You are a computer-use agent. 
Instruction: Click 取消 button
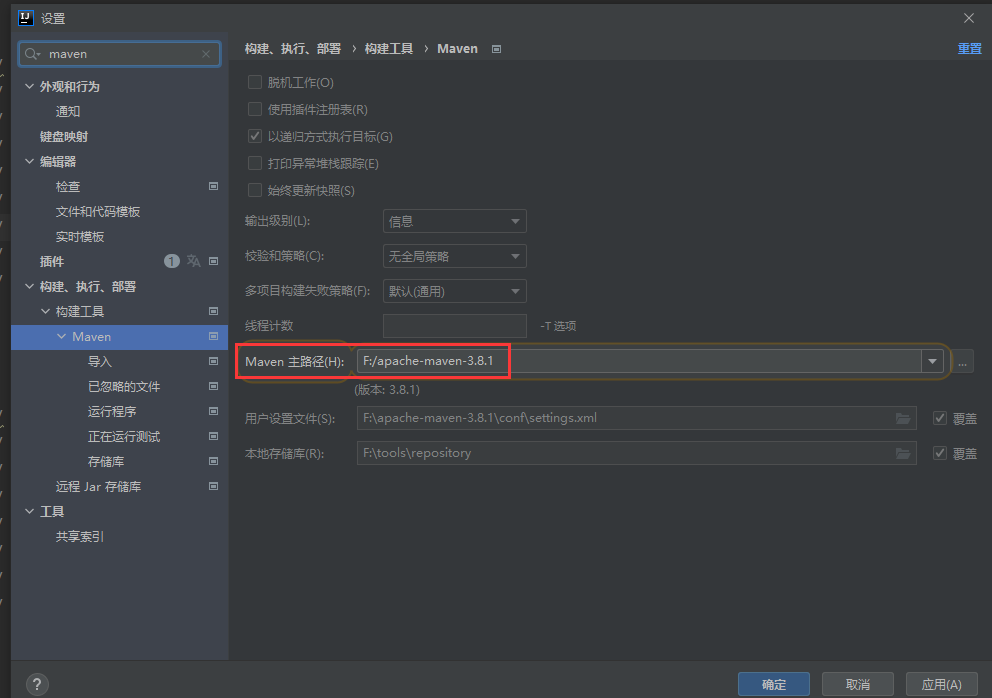(858, 684)
